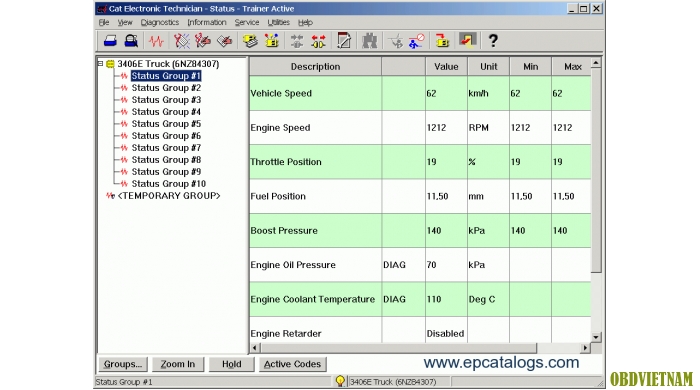Image resolution: width=700 pixels, height=390 pixels.
Task: Open the binoculars search icon
Action: [x=369, y=41]
